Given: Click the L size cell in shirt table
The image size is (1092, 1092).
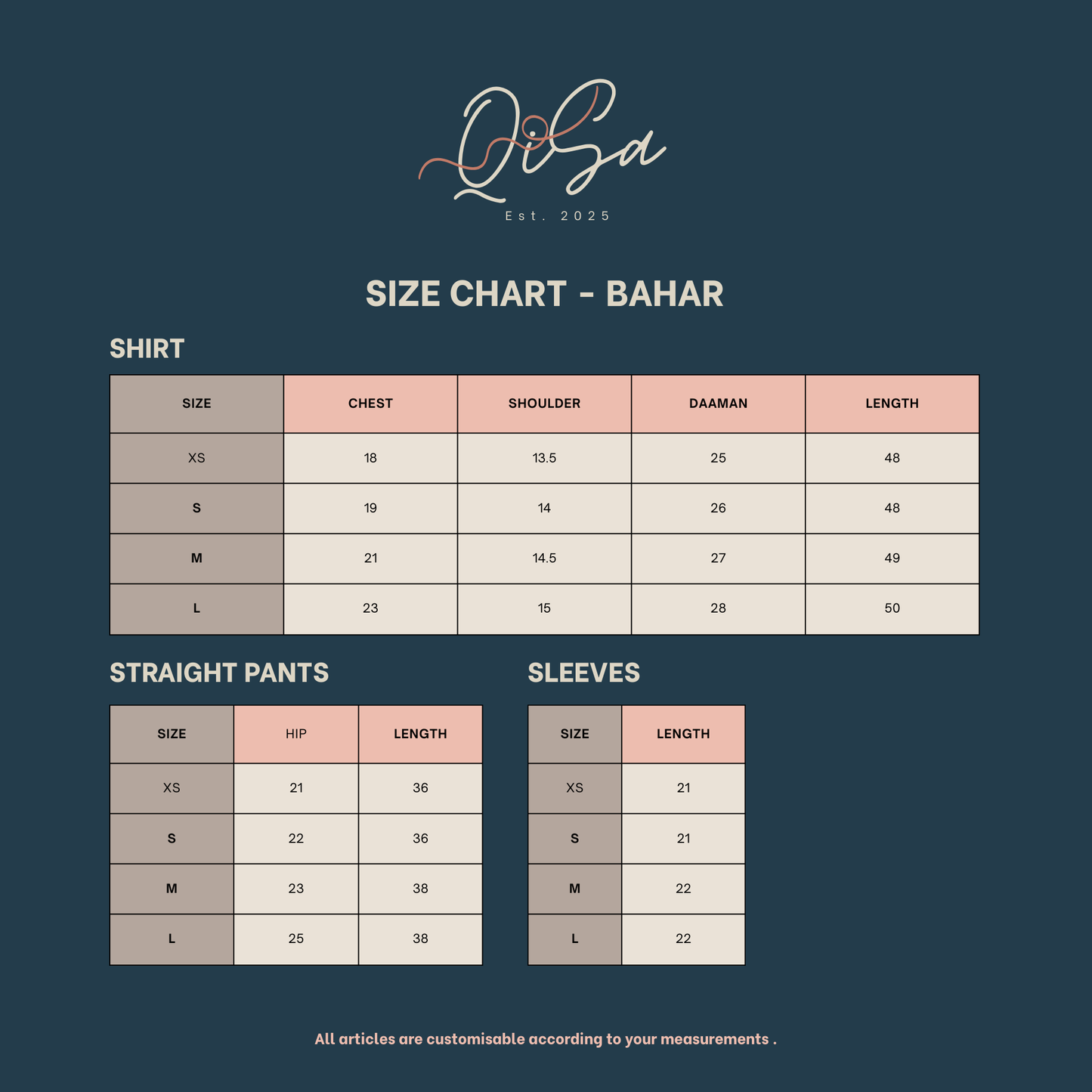Looking at the screenshot, I should [196, 608].
